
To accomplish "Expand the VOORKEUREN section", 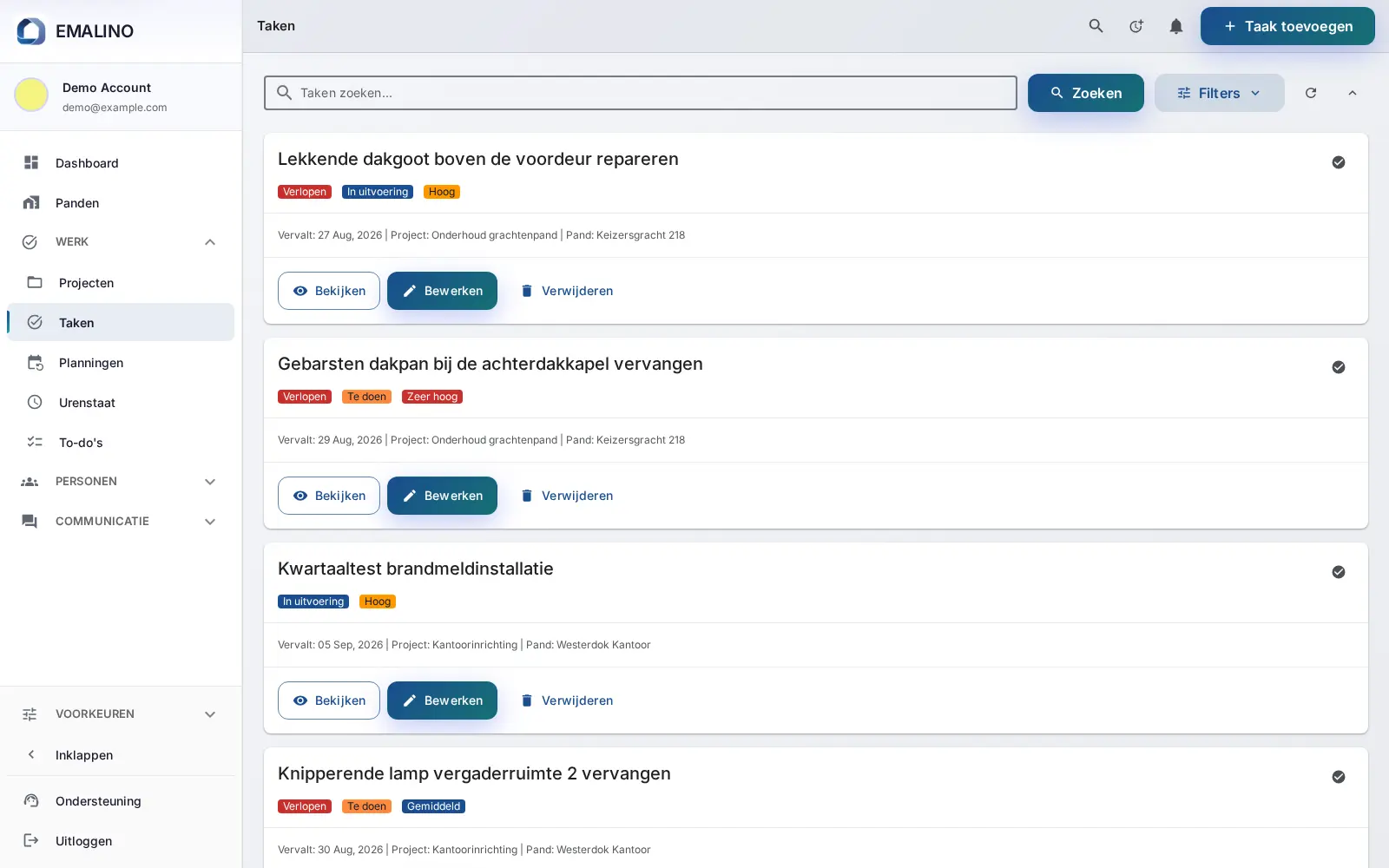I will (x=121, y=714).
